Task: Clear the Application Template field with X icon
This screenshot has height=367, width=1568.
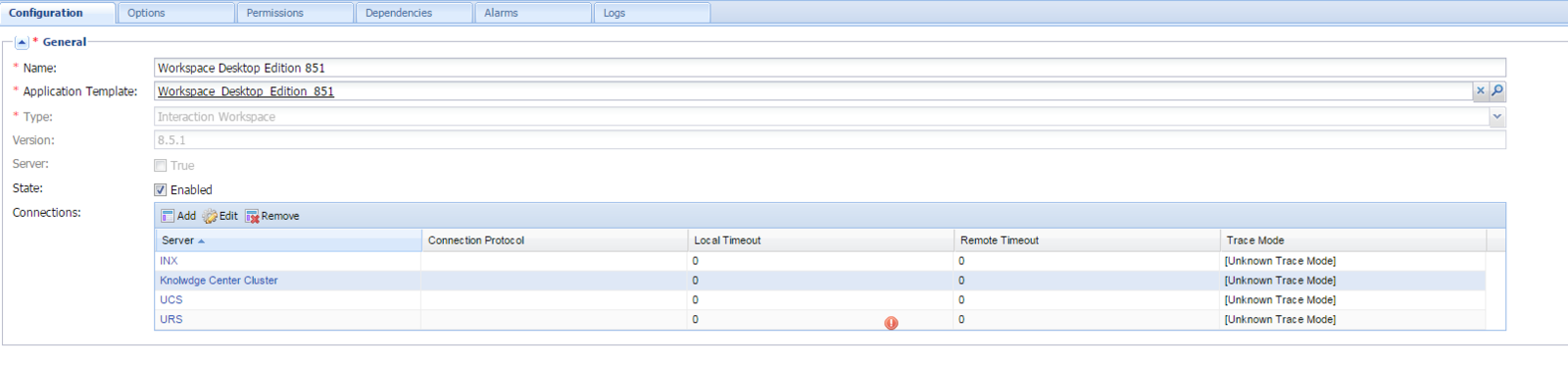Action: click(x=1480, y=90)
